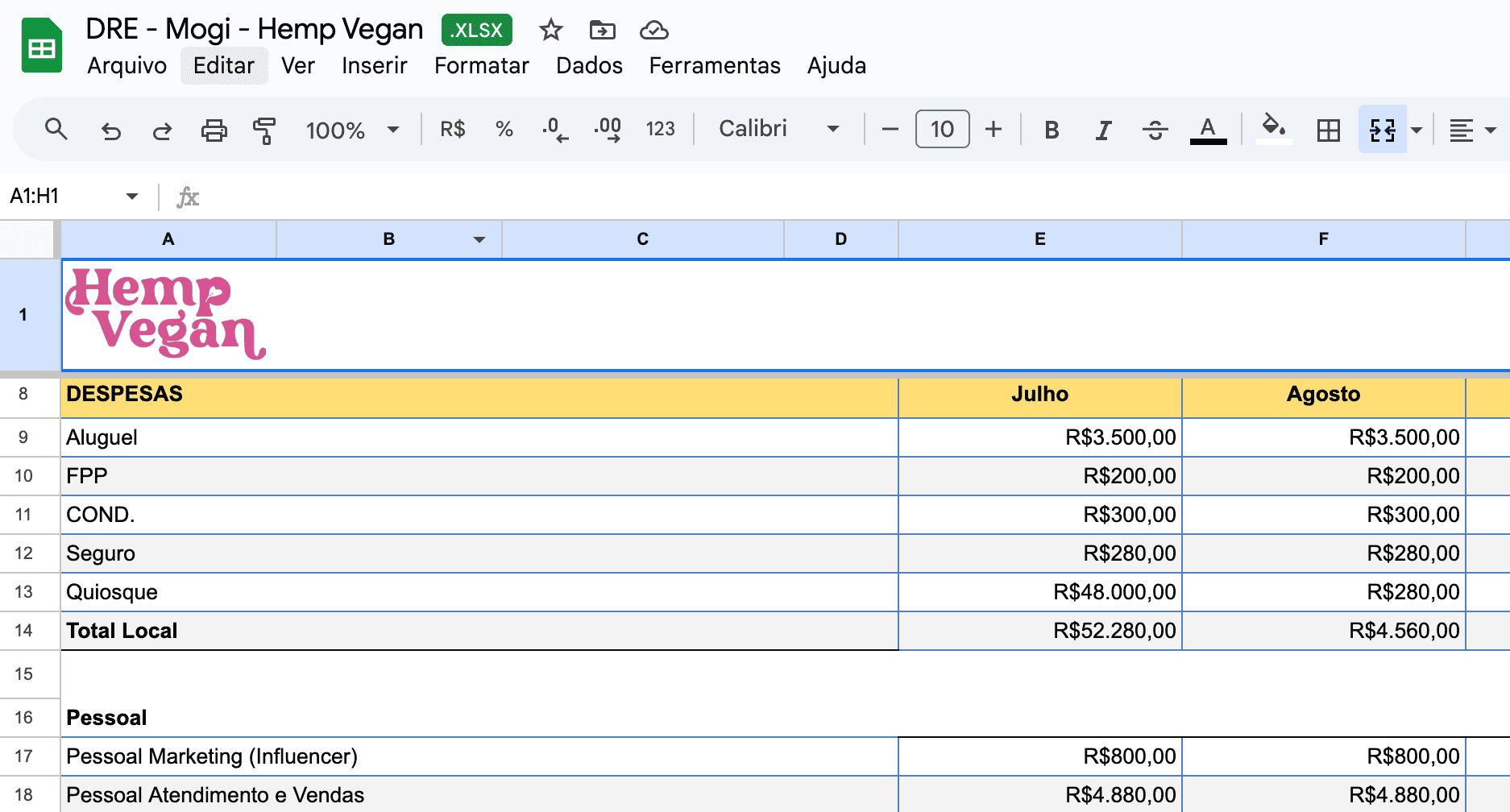Click the redo arrow icon
Image resolution: width=1510 pixels, height=812 pixels.
[x=162, y=130]
